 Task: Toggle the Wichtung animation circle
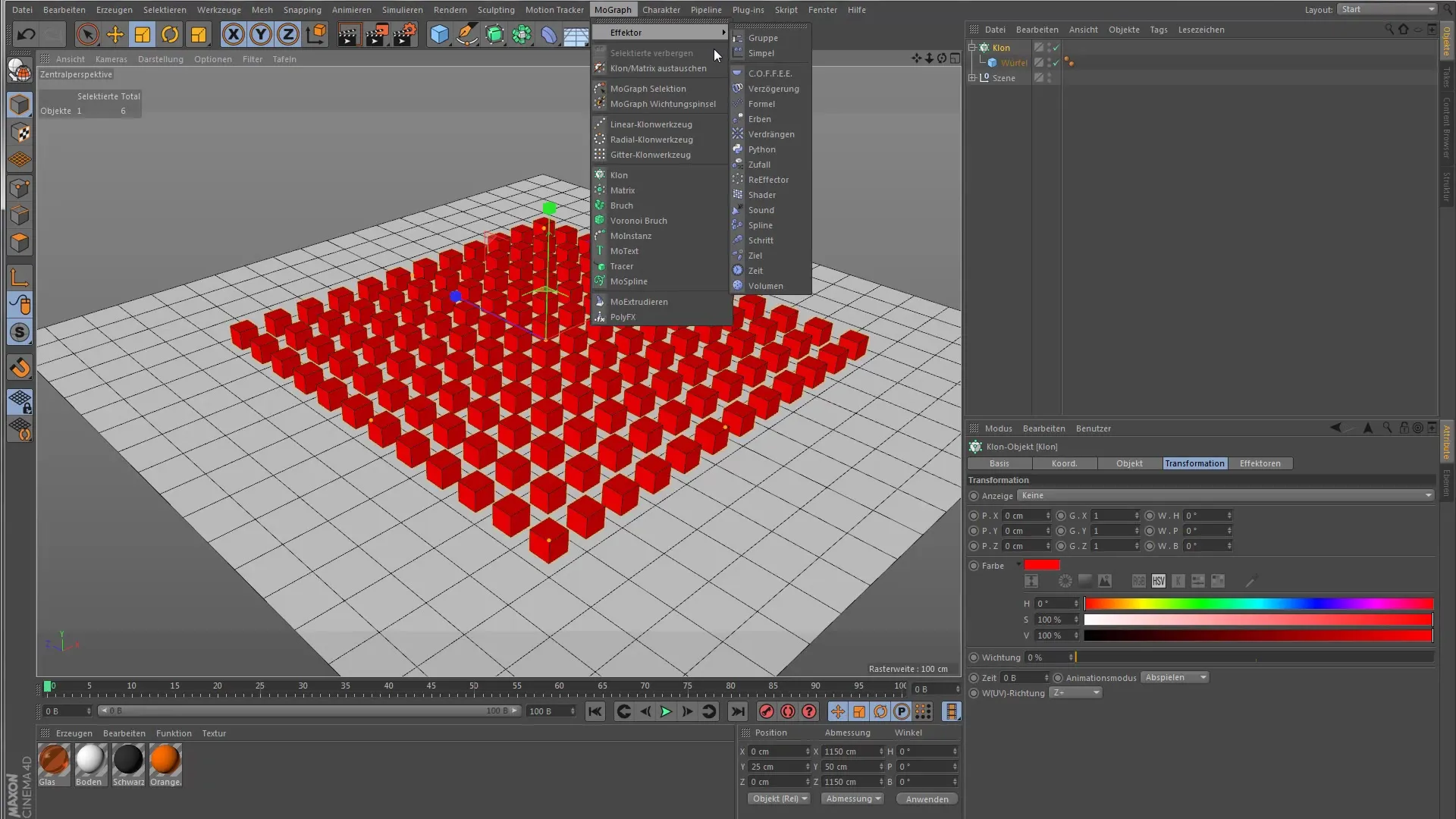[974, 657]
